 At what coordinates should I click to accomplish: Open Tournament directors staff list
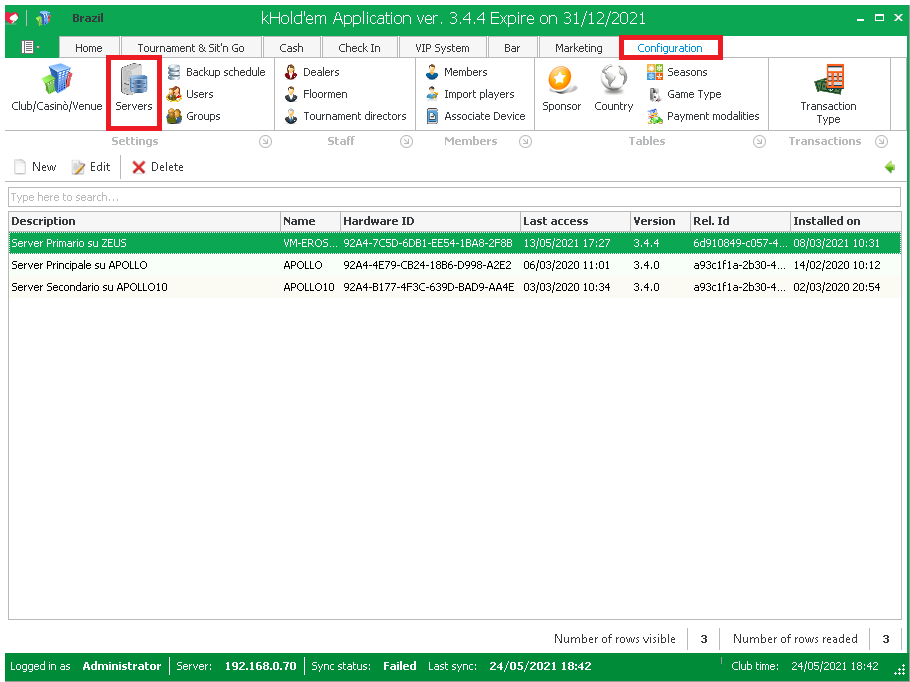click(x=345, y=116)
